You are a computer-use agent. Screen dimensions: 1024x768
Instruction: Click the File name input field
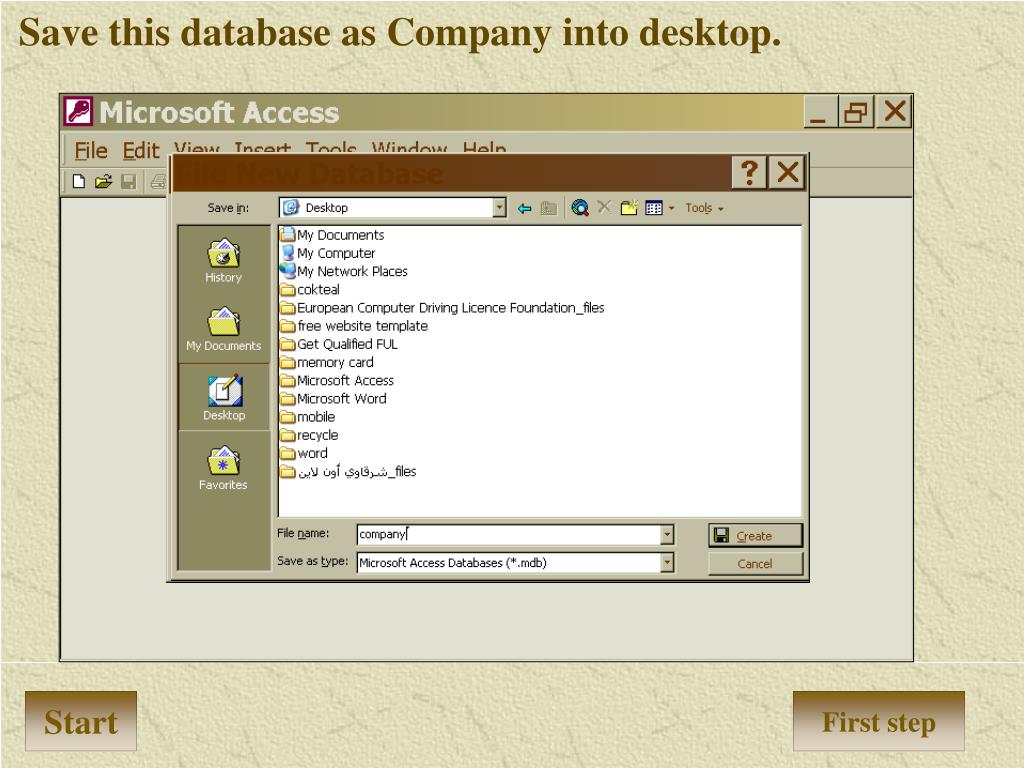click(509, 534)
